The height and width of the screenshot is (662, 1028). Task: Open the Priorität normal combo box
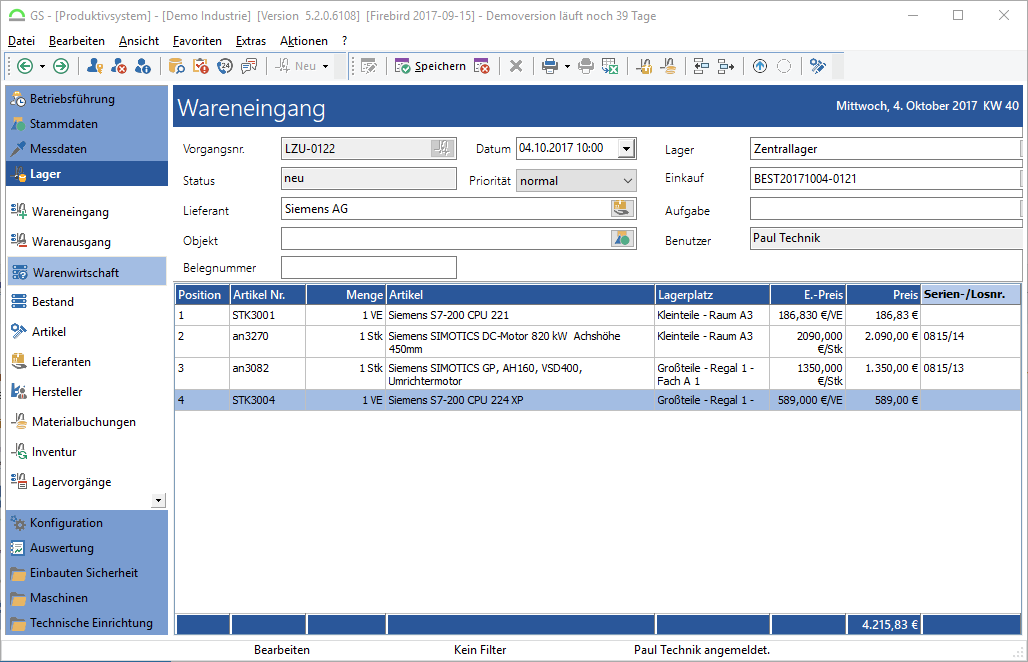pyautogui.click(x=576, y=180)
